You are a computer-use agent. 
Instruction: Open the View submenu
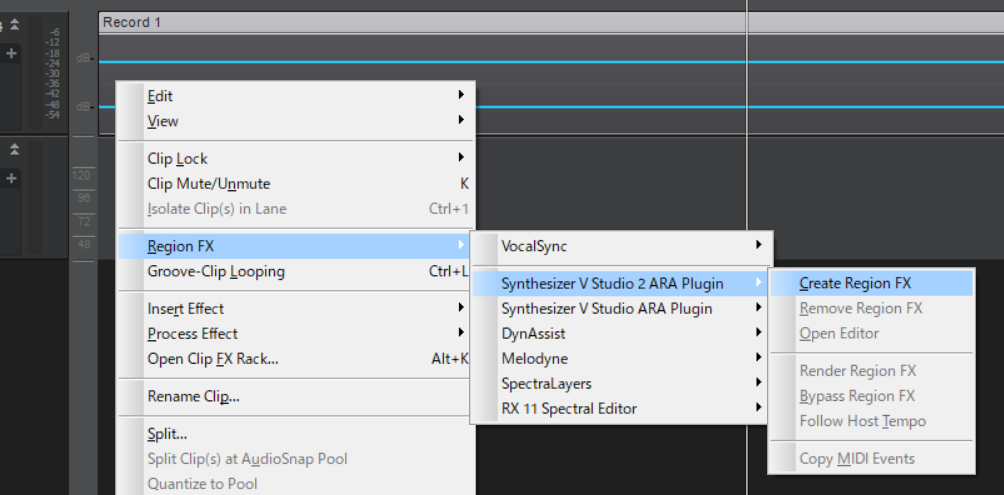pos(296,121)
